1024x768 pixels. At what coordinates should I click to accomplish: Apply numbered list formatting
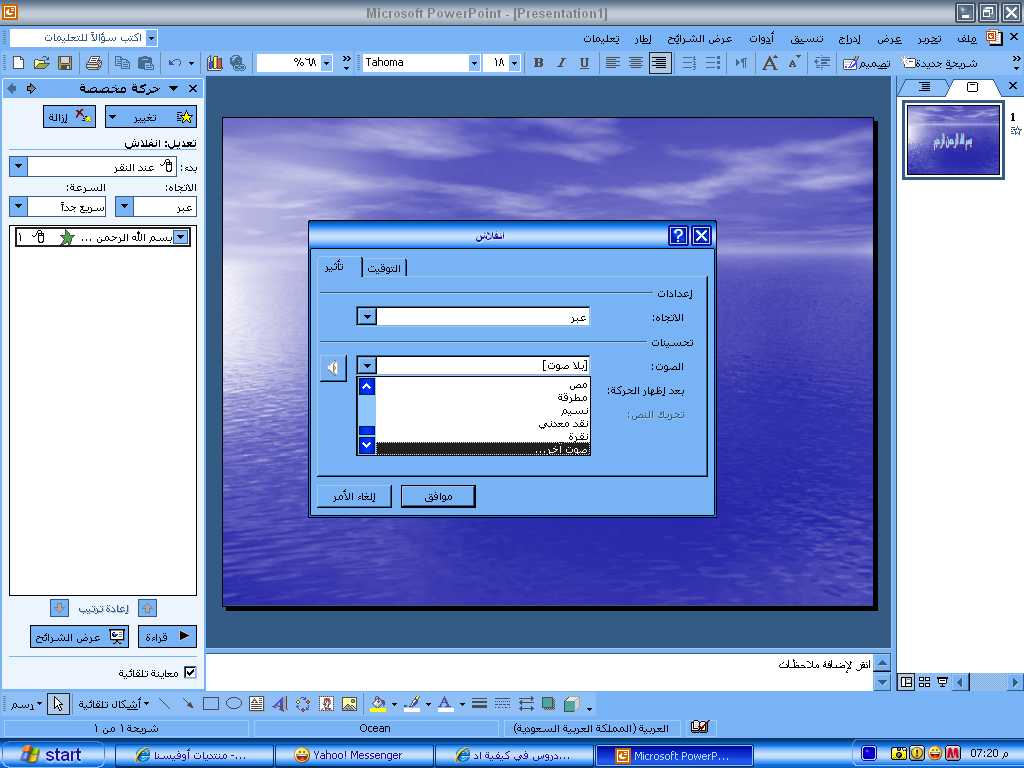click(x=688, y=63)
